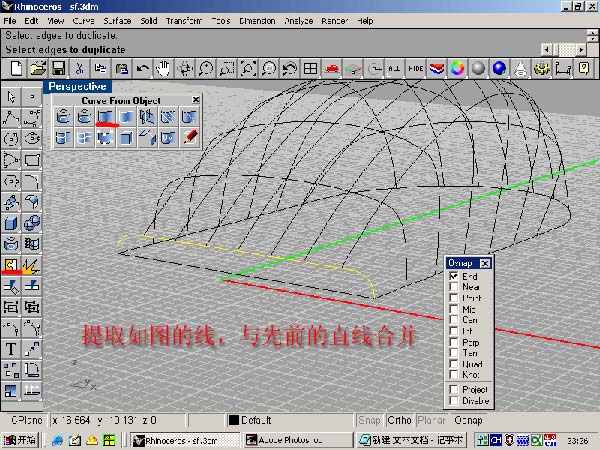
Task: Toggle Ortho in the status bar
Action: coord(399,420)
